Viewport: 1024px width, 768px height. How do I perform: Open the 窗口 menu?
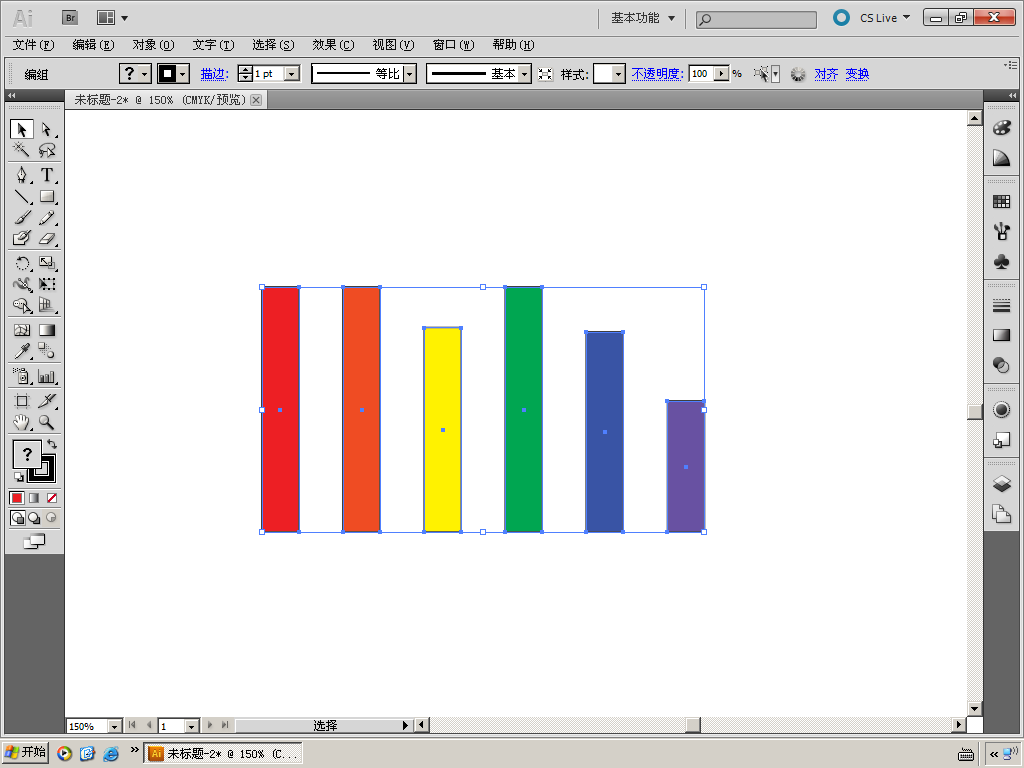tap(453, 45)
